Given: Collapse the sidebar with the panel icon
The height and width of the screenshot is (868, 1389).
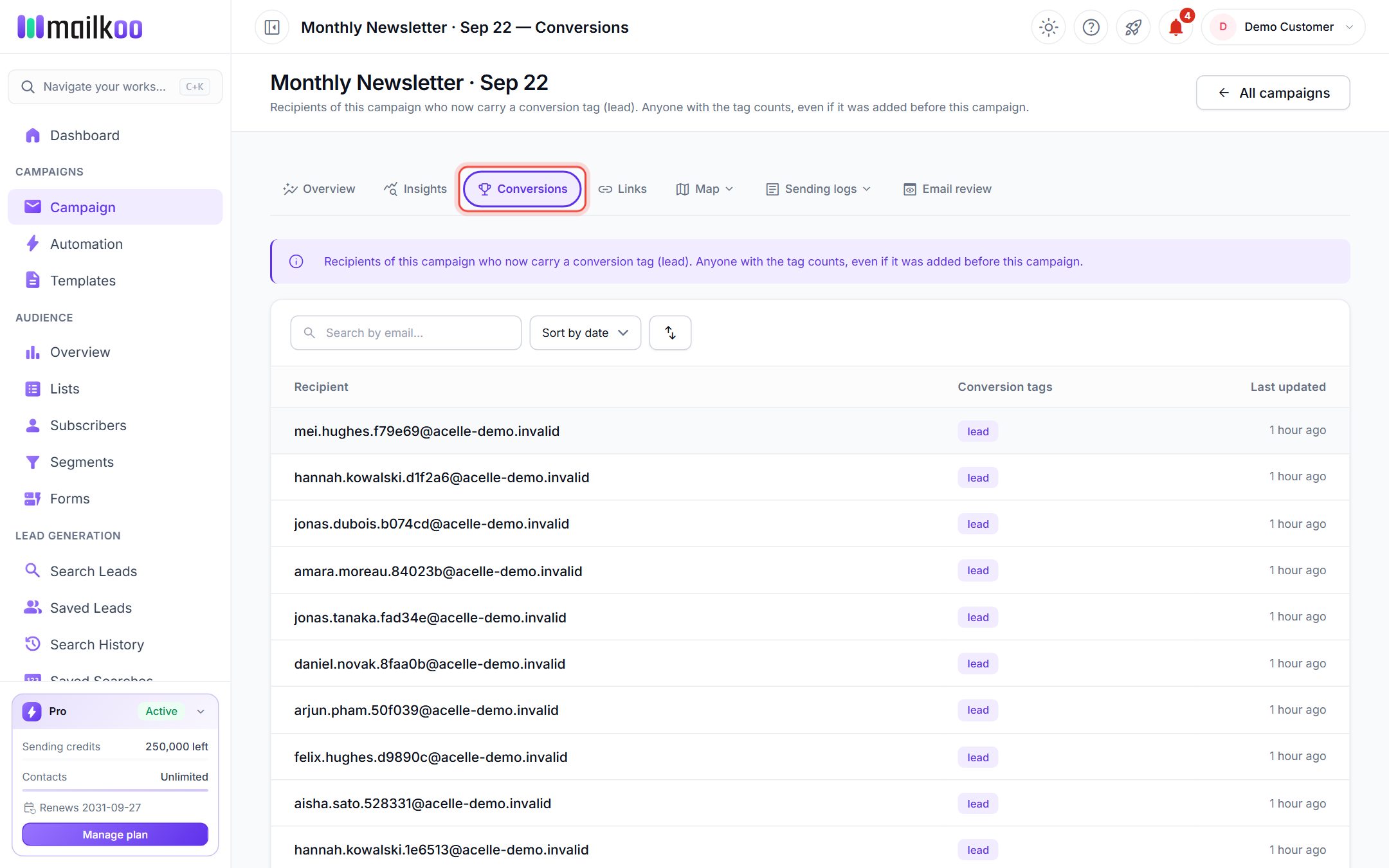Looking at the screenshot, I should point(272,27).
